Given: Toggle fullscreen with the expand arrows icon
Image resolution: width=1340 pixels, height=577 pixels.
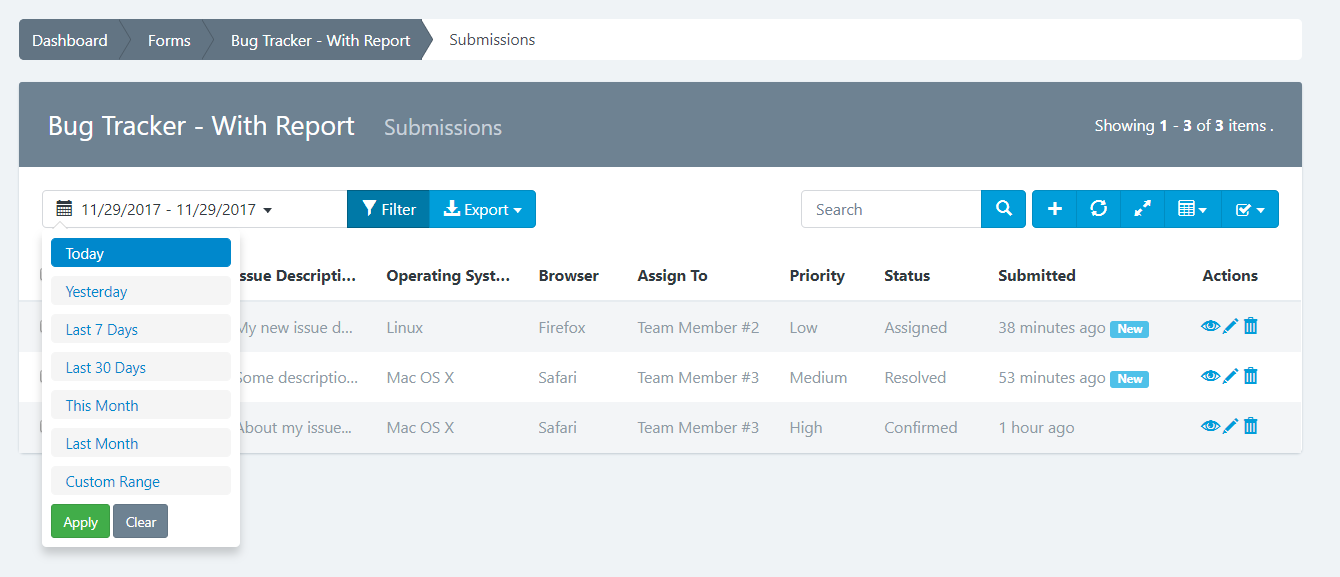Looking at the screenshot, I should [x=1142, y=209].
